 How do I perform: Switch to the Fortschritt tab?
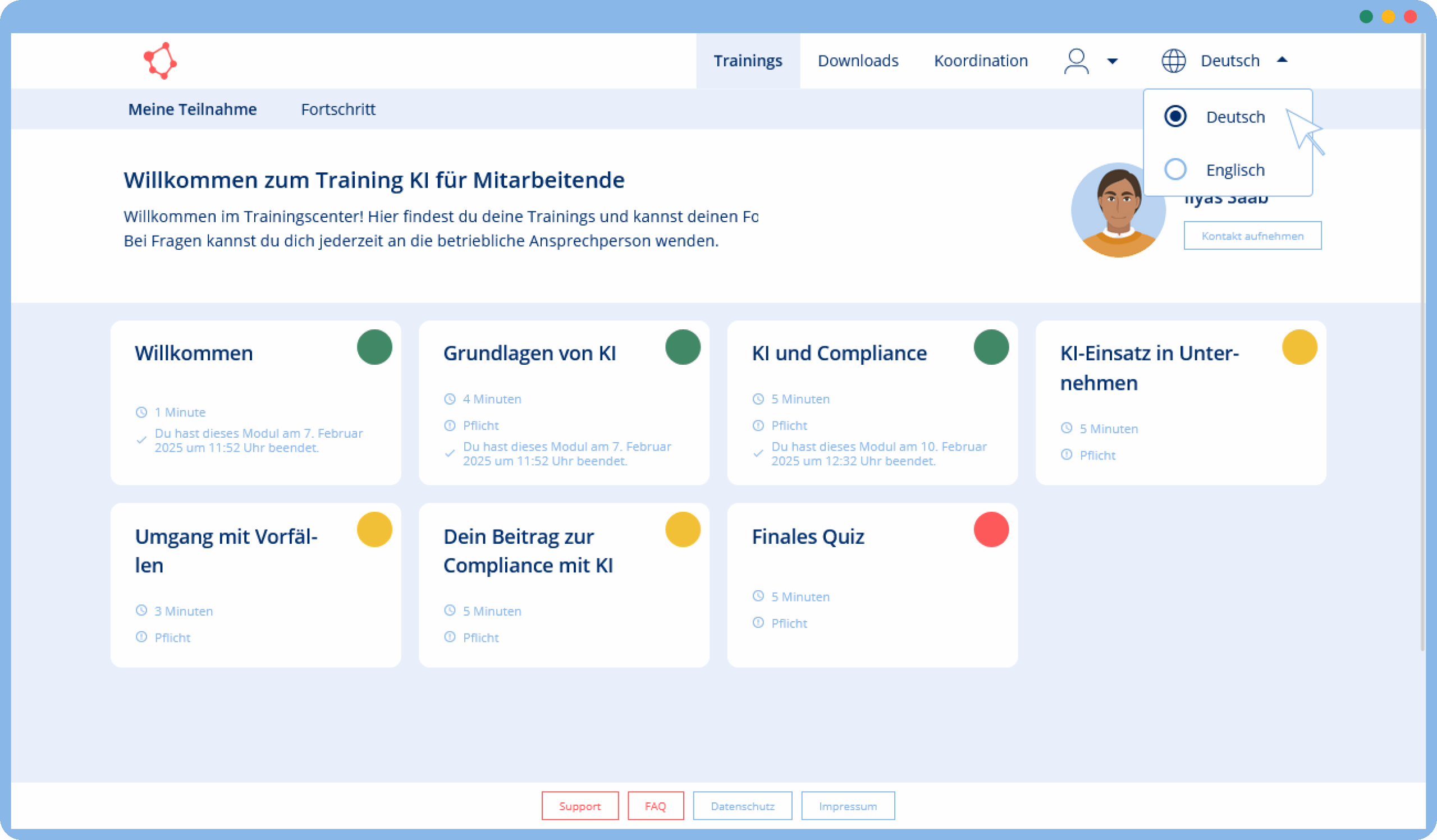(x=337, y=109)
